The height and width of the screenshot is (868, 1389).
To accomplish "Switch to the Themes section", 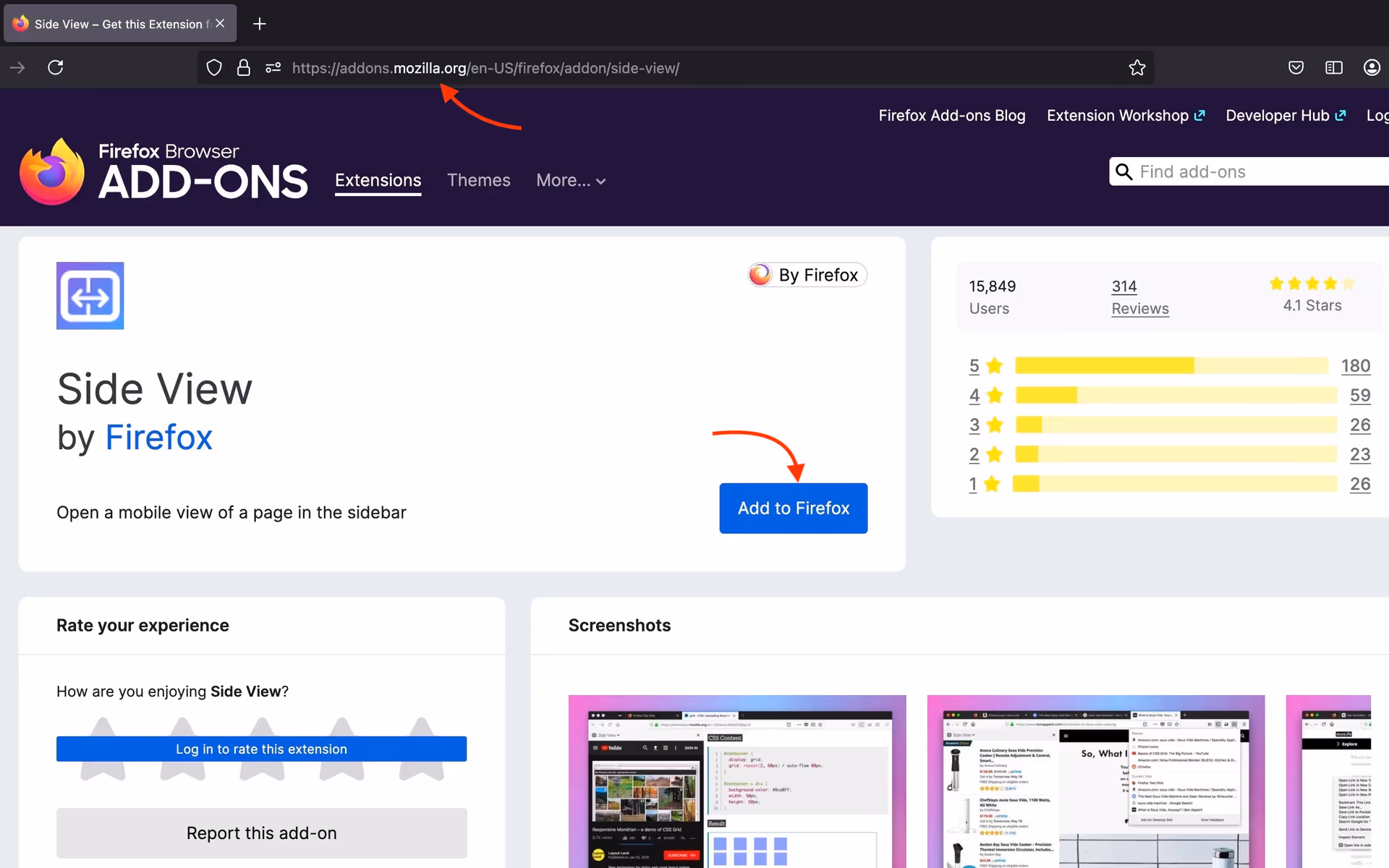I will pos(478,180).
